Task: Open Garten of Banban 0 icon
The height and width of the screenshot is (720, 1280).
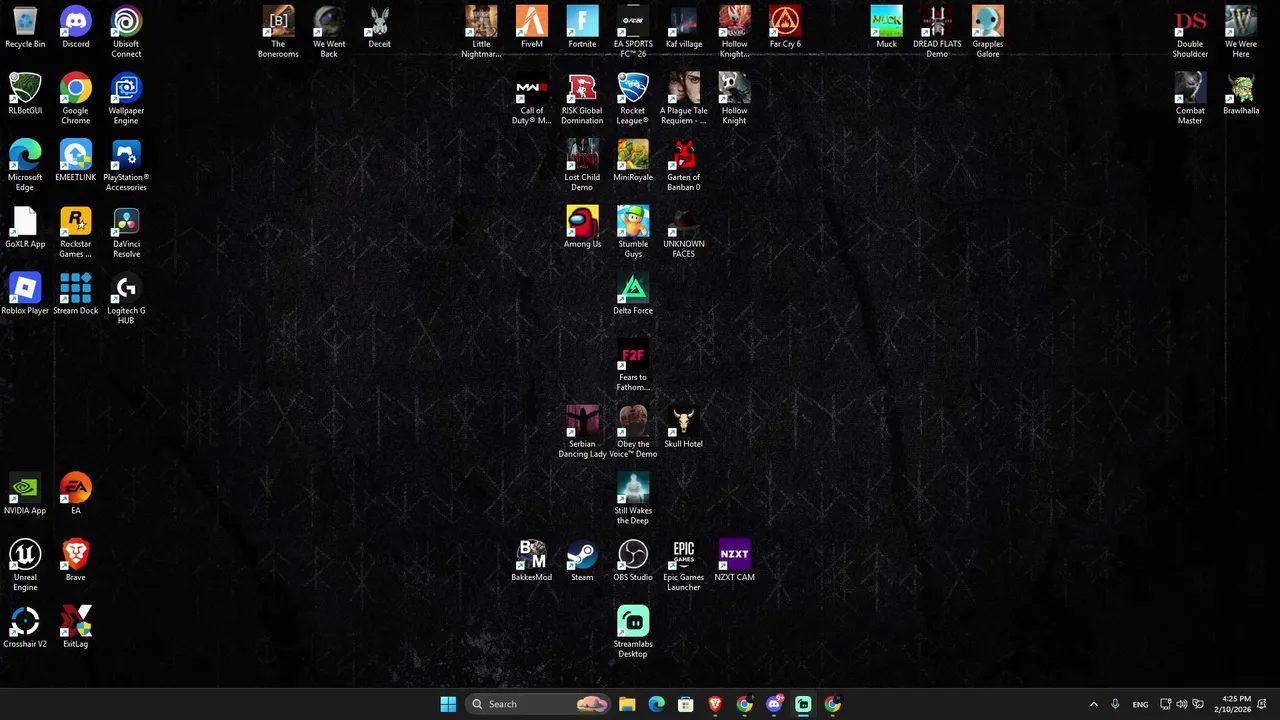Action: click(x=684, y=166)
